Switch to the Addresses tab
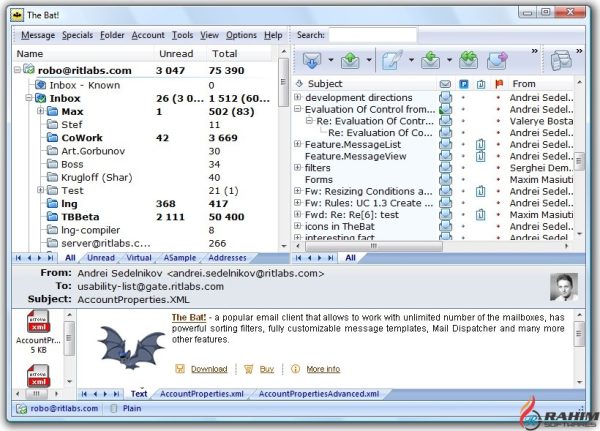Screen dimensions: 600x431 [x=227, y=258]
